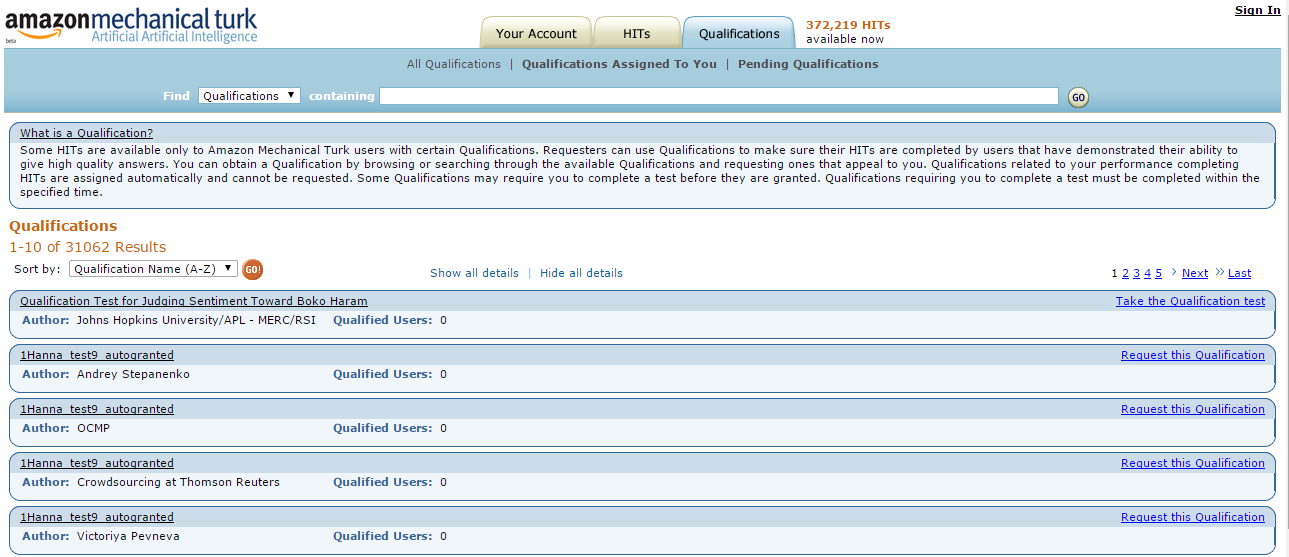Request the Victoriya Pevneva qualification

click(1193, 517)
